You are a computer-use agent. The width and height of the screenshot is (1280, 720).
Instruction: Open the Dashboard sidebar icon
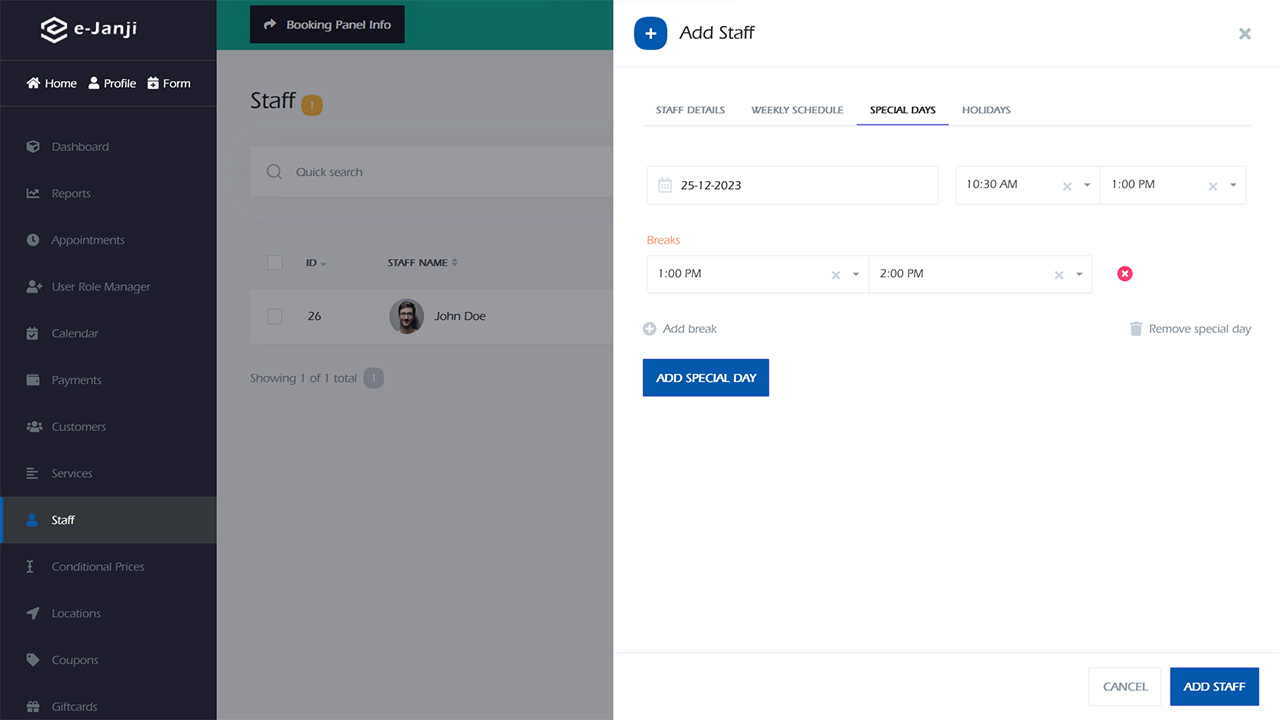click(x=33, y=147)
